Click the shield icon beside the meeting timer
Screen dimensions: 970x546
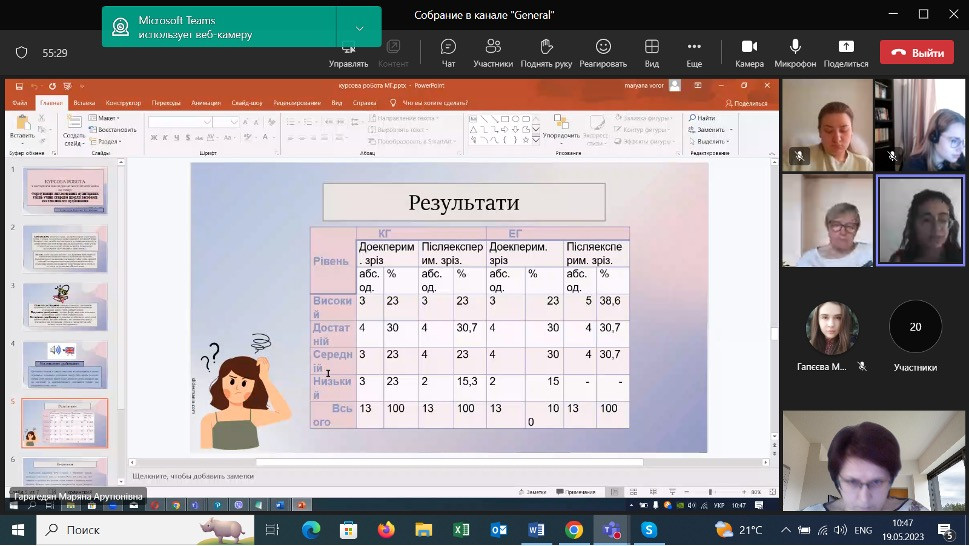click(21, 53)
